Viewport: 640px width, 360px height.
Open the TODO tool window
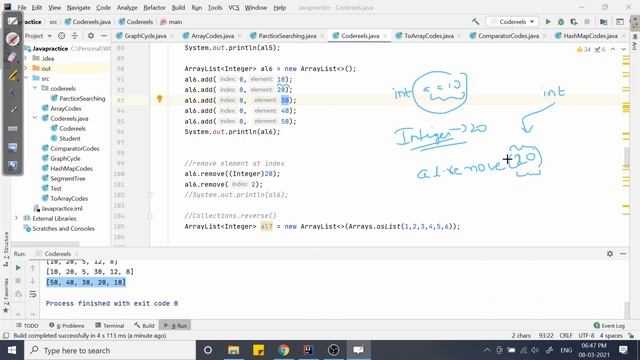[27, 325]
